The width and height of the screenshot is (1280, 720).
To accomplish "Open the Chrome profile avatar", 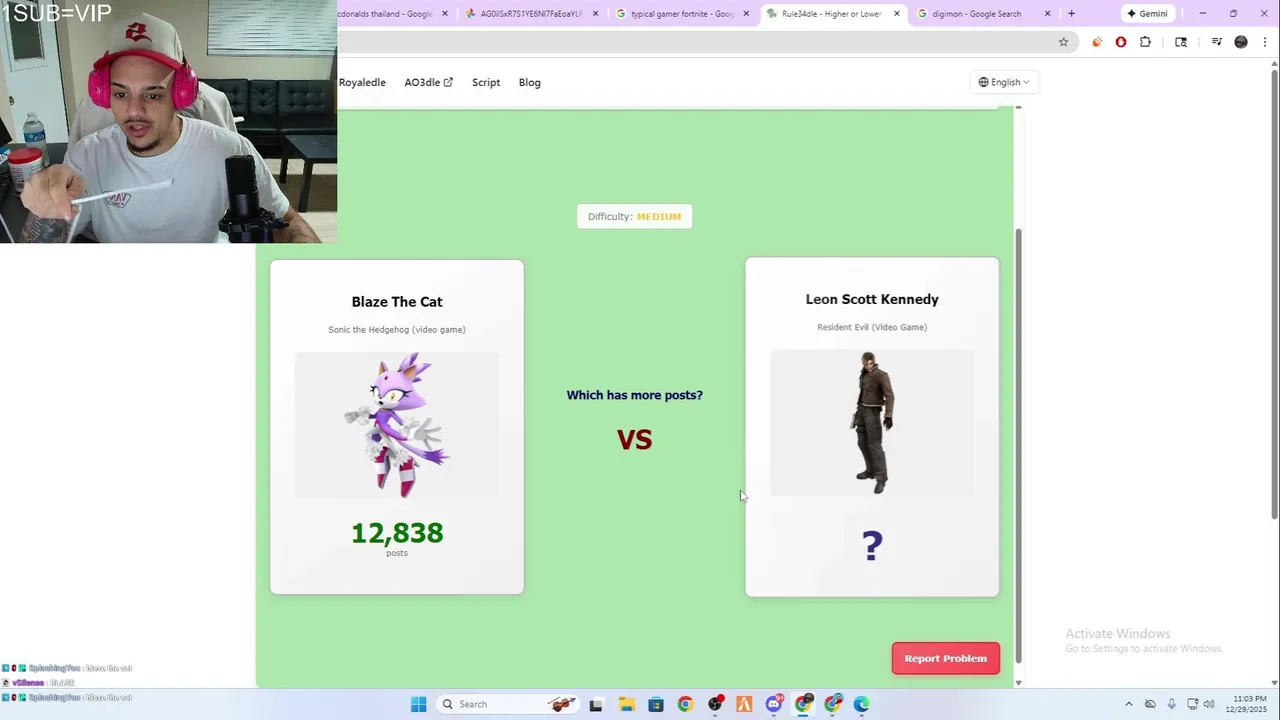I will [x=1241, y=42].
